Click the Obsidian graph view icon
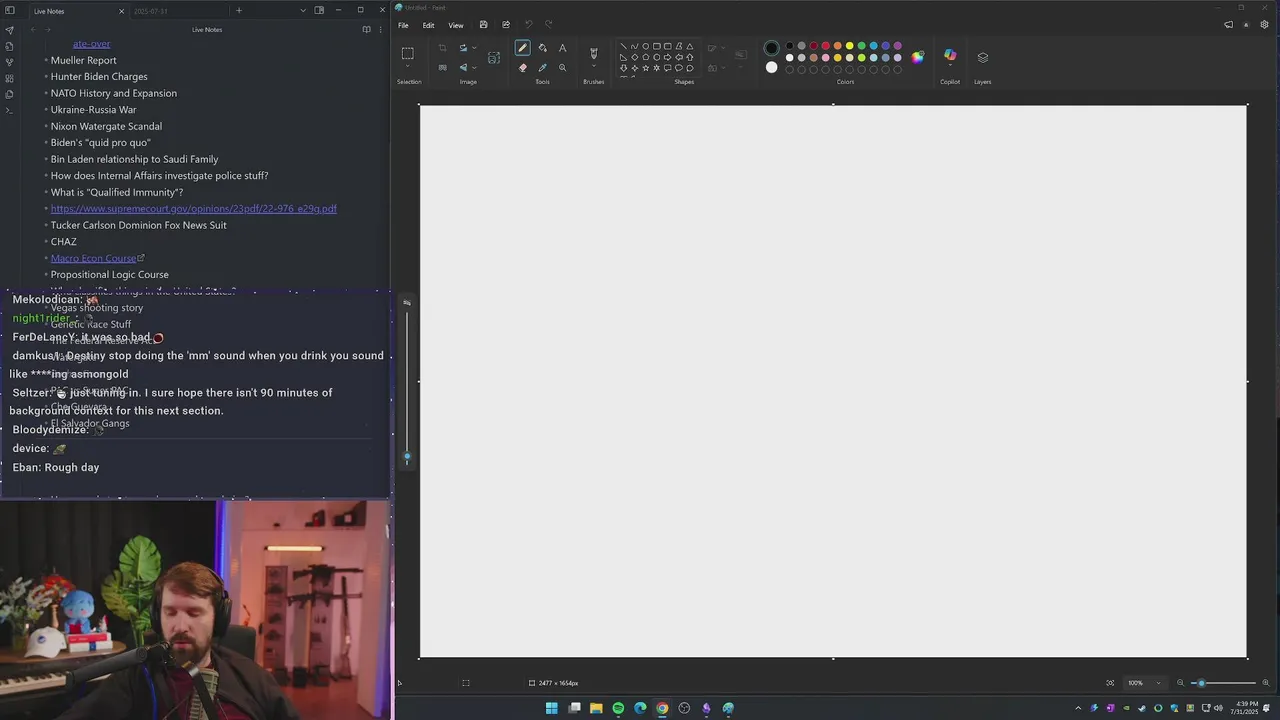This screenshot has height=720, width=1280. click(x=10, y=62)
